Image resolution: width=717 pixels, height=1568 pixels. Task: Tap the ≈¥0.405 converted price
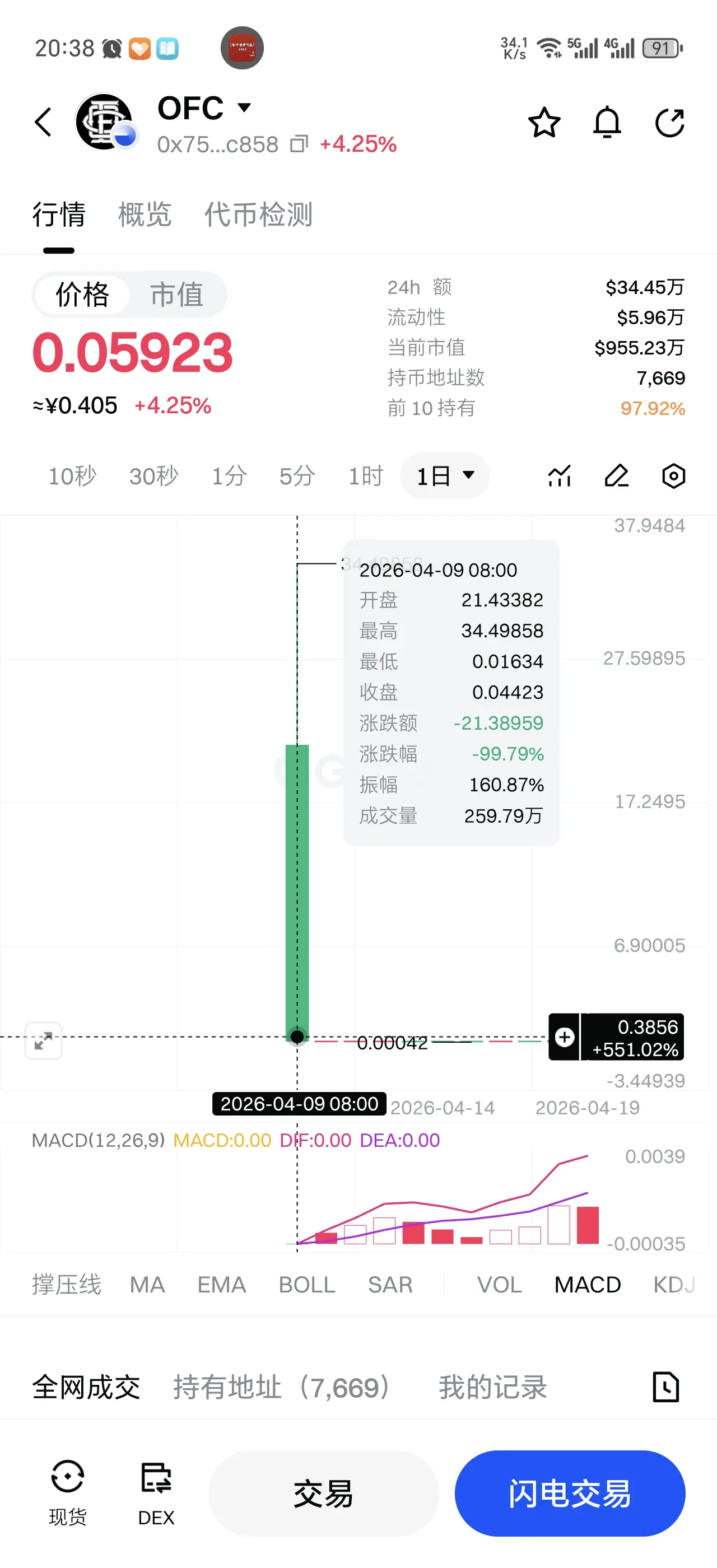75,405
